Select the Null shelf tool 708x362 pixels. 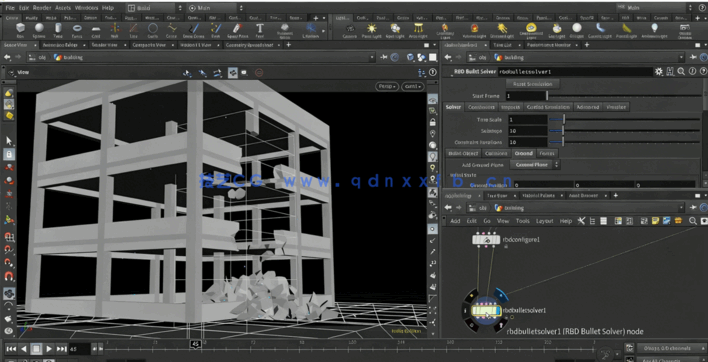[115, 30]
